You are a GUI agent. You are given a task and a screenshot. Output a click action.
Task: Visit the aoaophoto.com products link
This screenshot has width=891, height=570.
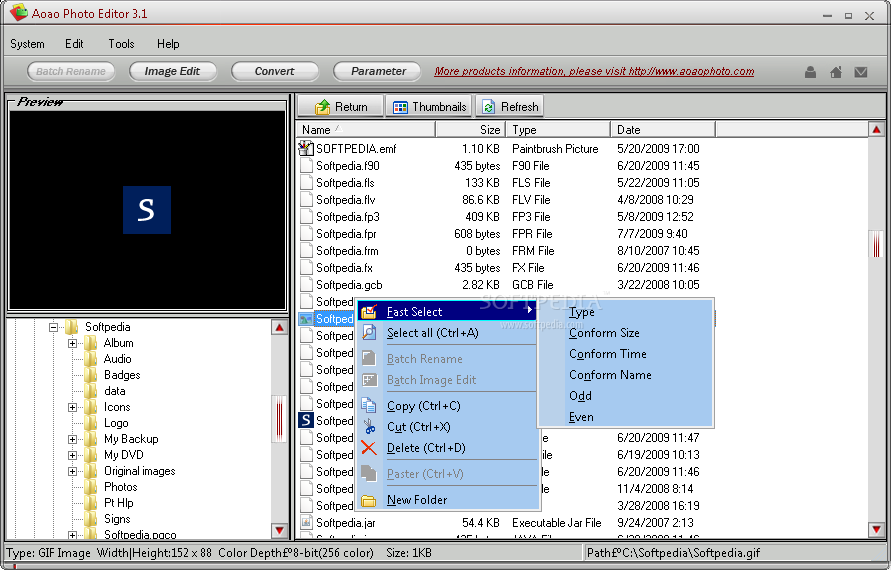594,71
